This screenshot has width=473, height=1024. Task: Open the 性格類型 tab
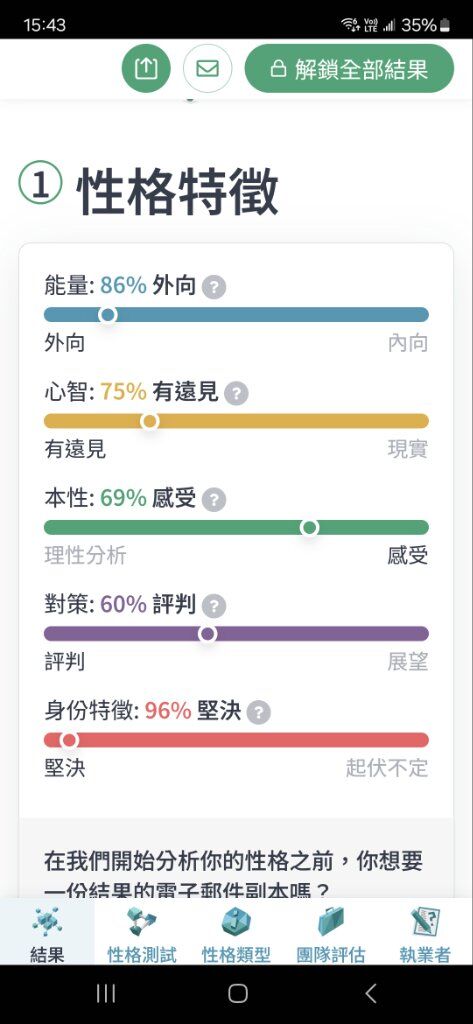[236, 932]
